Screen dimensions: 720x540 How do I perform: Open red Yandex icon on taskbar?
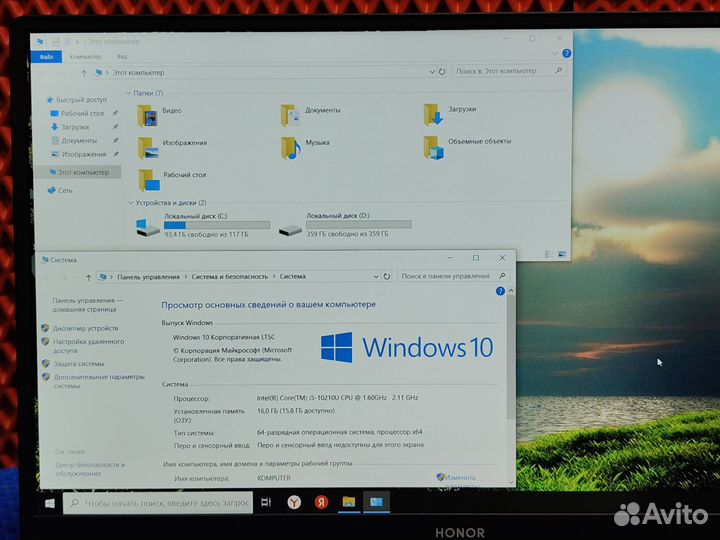321,502
